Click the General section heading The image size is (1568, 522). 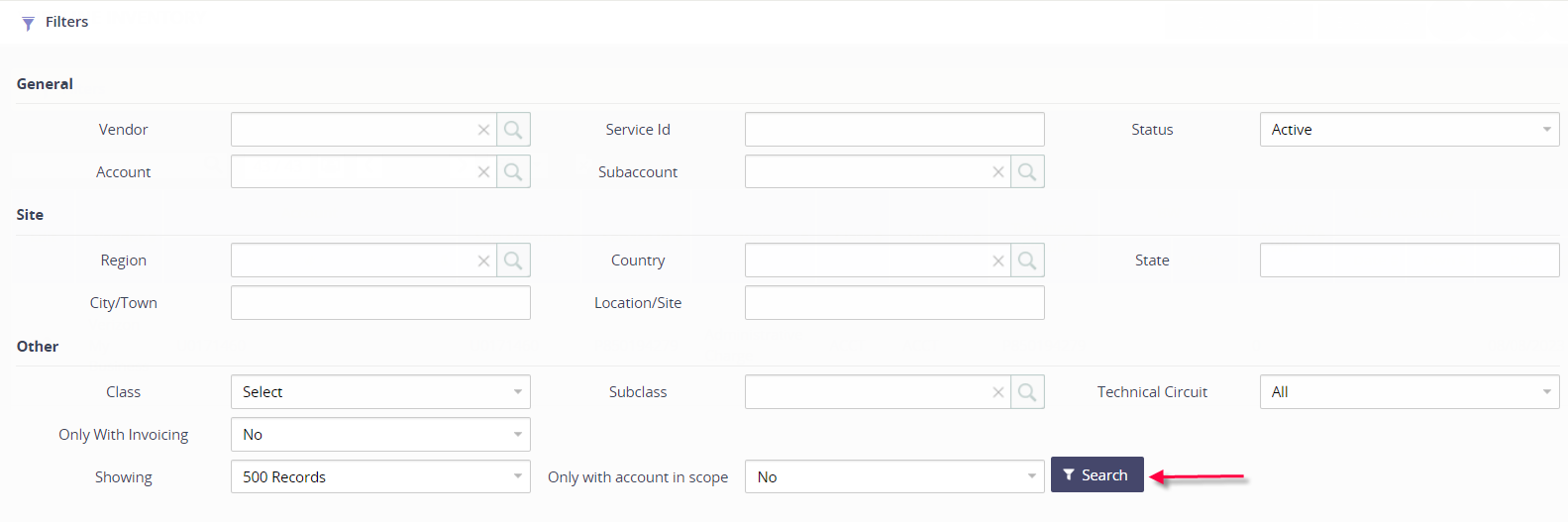tap(45, 84)
